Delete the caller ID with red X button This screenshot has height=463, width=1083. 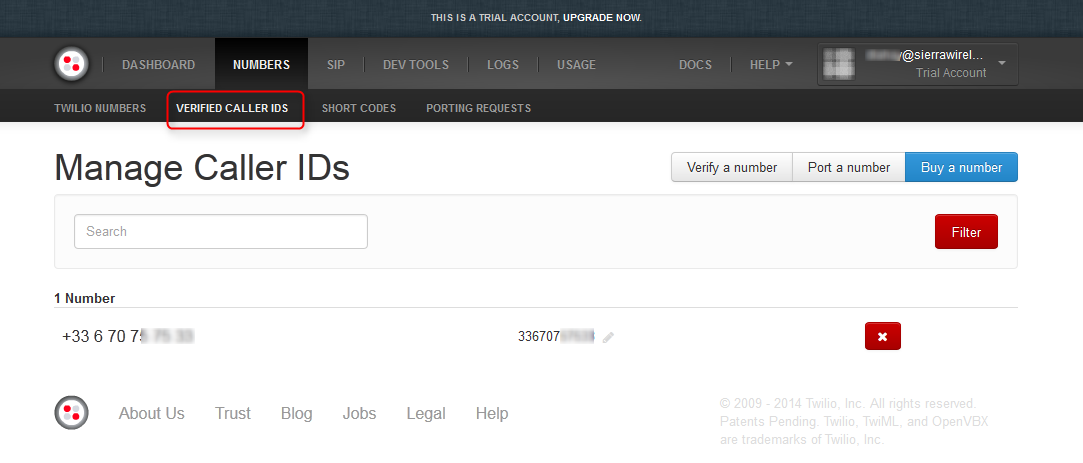pyautogui.click(x=882, y=336)
